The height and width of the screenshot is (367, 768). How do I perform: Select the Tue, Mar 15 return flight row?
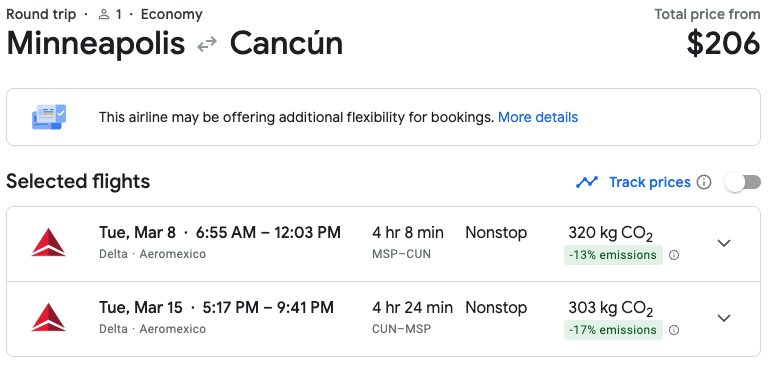[384, 319]
